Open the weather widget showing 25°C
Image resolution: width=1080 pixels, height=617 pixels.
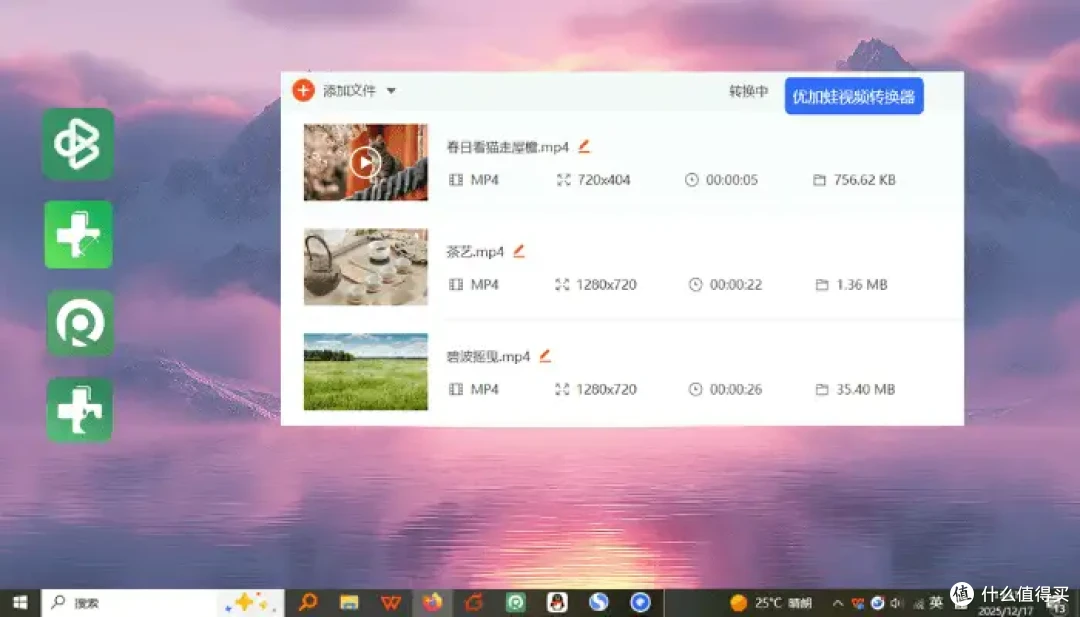[x=771, y=603]
